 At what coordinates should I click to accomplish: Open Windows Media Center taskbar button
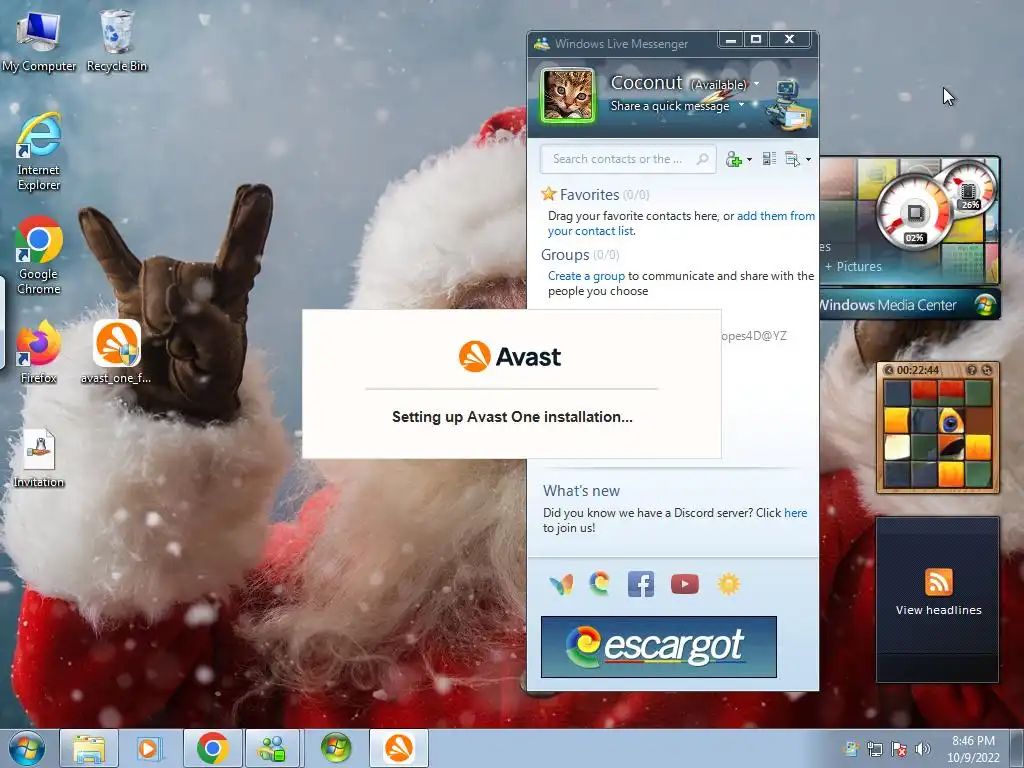[336, 748]
